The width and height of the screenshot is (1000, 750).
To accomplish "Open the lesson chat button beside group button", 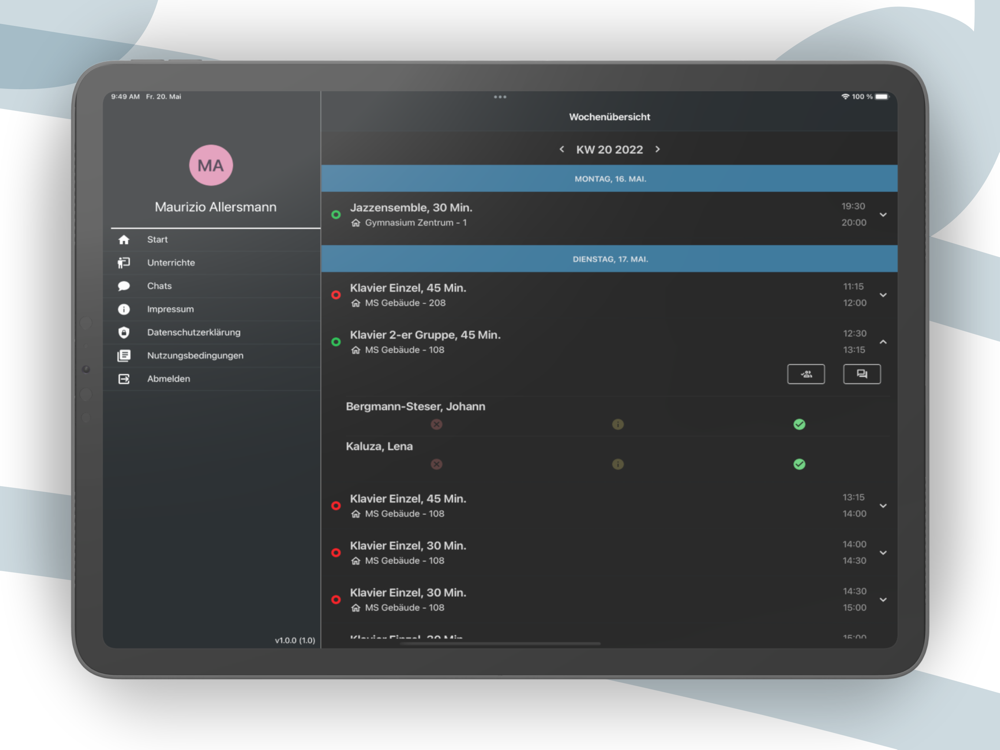I will (x=862, y=374).
